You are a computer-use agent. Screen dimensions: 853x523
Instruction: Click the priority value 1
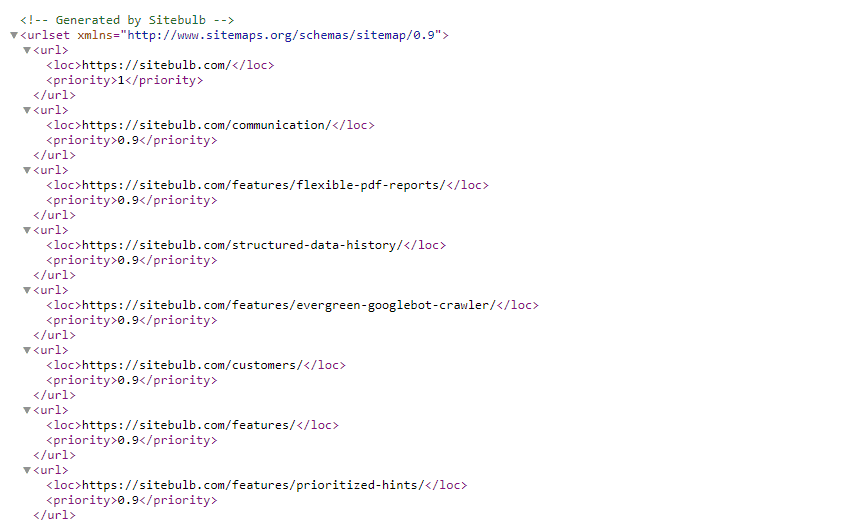click(121, 80)
